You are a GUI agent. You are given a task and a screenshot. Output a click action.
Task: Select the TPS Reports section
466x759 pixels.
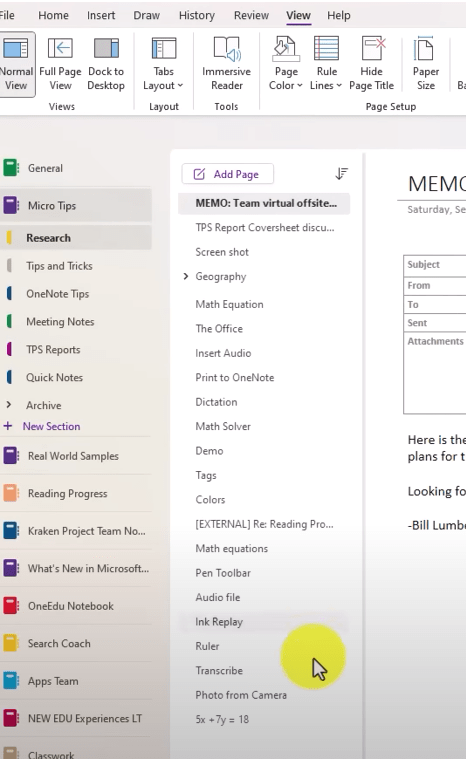pos(75,349)
